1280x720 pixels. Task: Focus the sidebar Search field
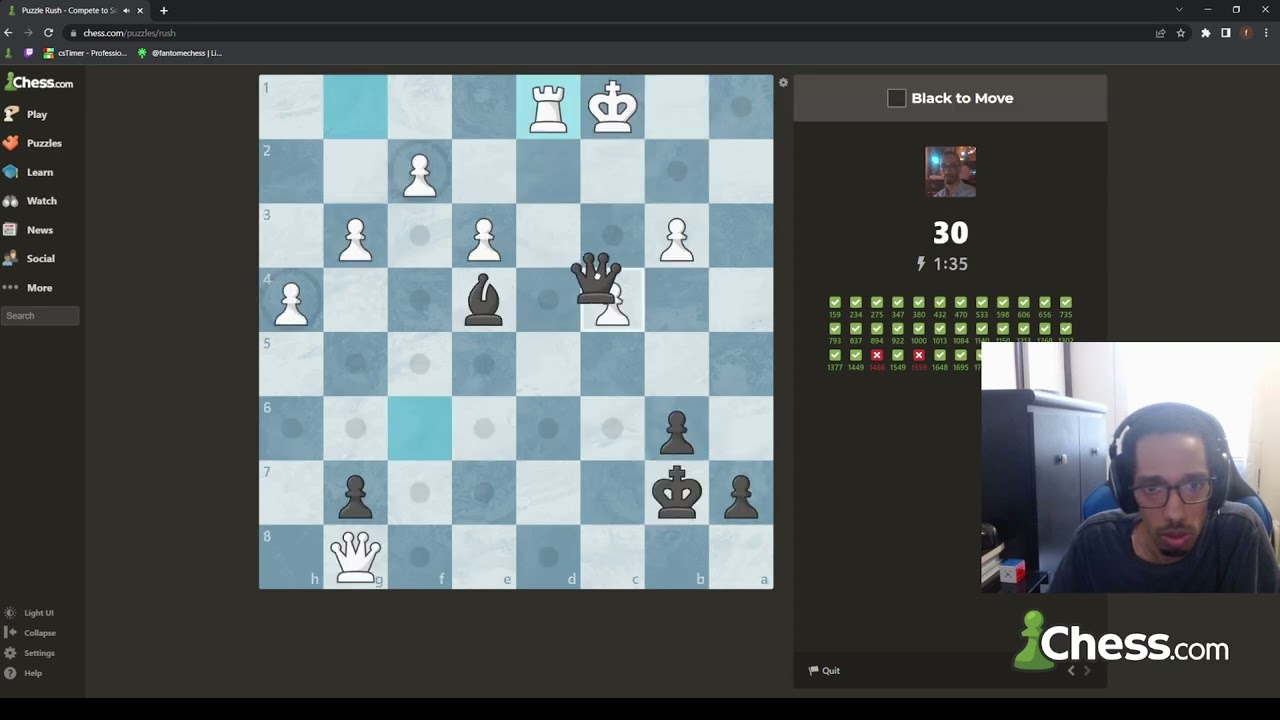[x=41, y=316]
